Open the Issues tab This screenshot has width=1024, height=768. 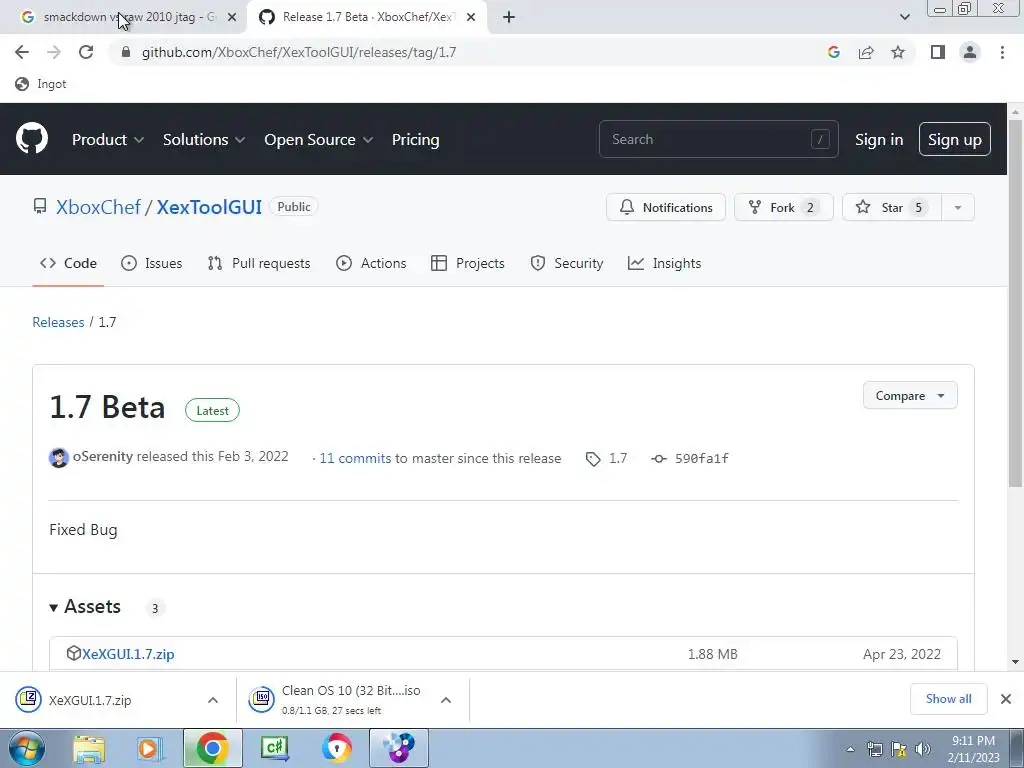(152, 263)
